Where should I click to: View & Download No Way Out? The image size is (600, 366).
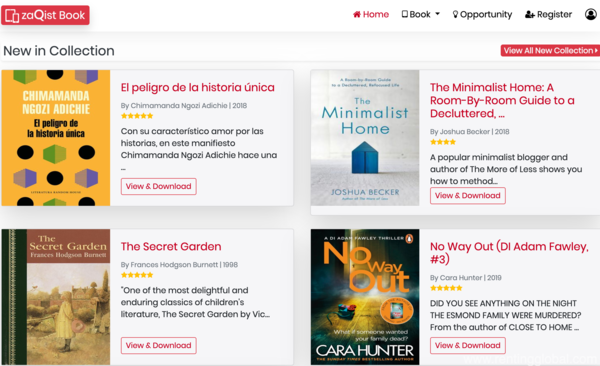pos(468,345)
